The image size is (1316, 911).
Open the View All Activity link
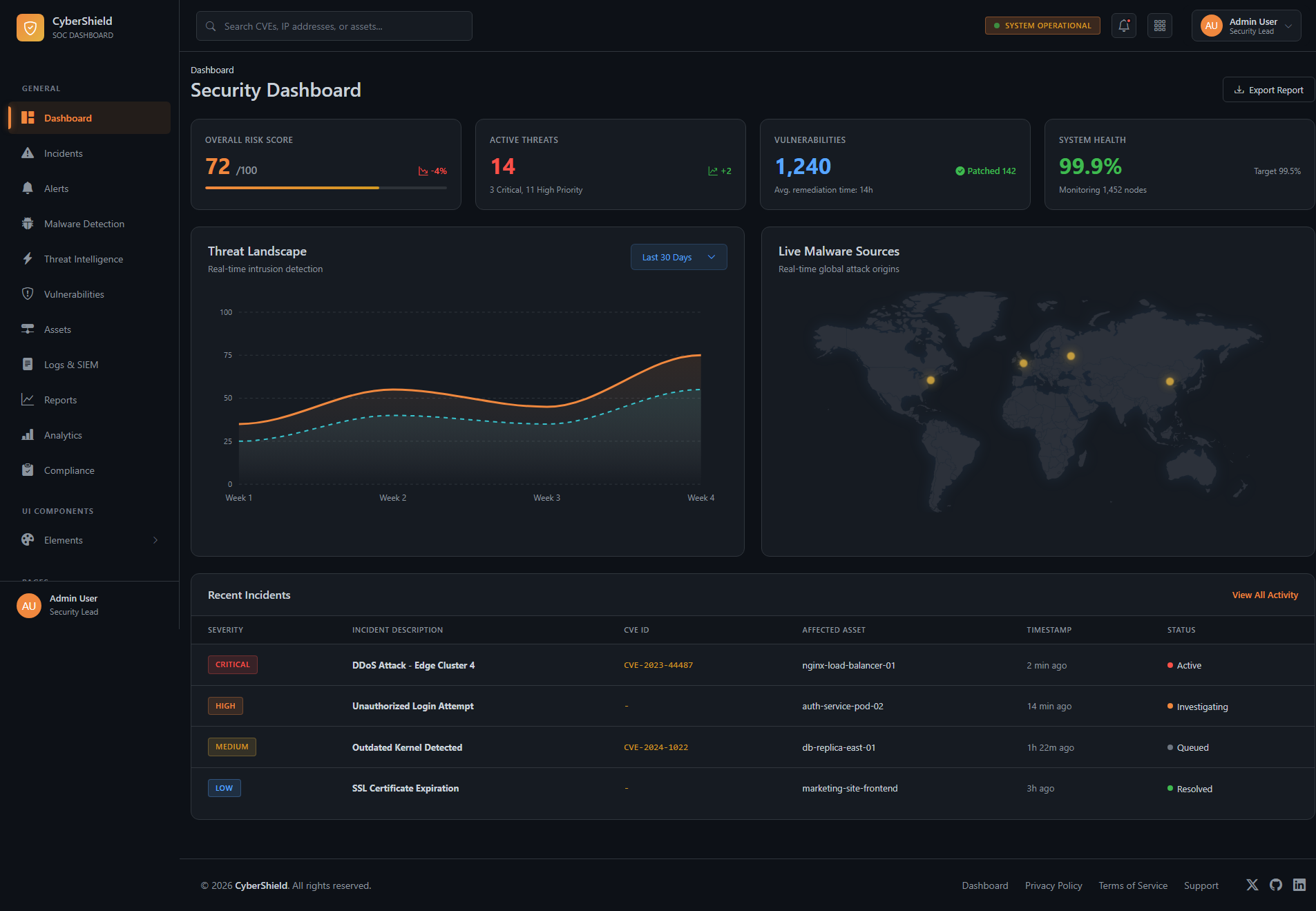pos(1264,595)
